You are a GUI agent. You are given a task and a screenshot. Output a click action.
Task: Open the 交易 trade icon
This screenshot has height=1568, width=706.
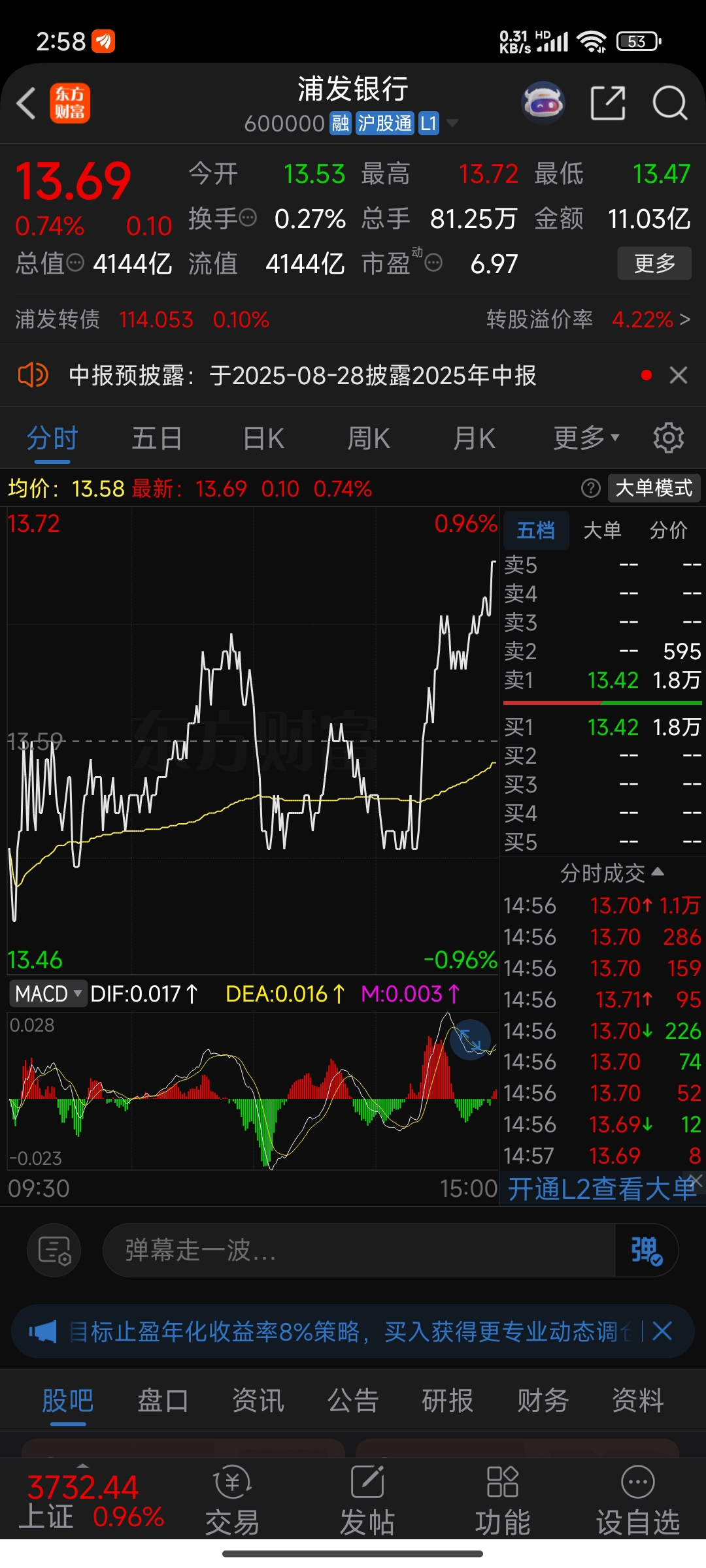click(233, 1501)
